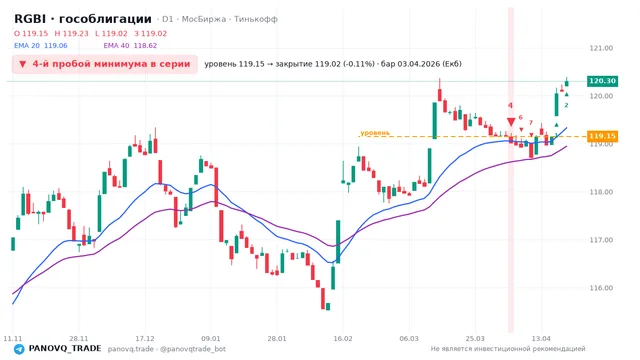Click the small red triangle marker labeled 7
Screen dimensions: 640x360
click(x=531, y=135)
